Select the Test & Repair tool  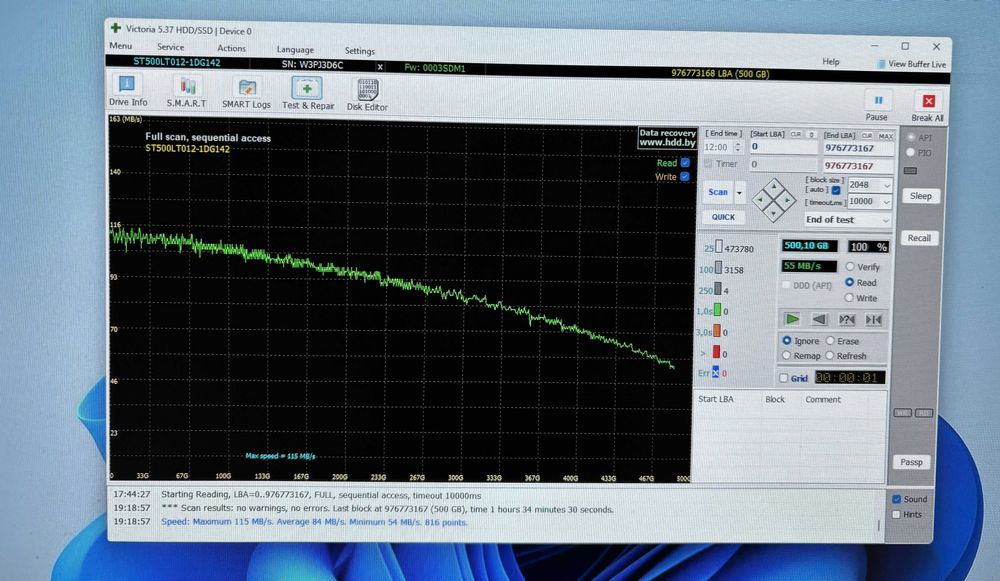point(307,94)
